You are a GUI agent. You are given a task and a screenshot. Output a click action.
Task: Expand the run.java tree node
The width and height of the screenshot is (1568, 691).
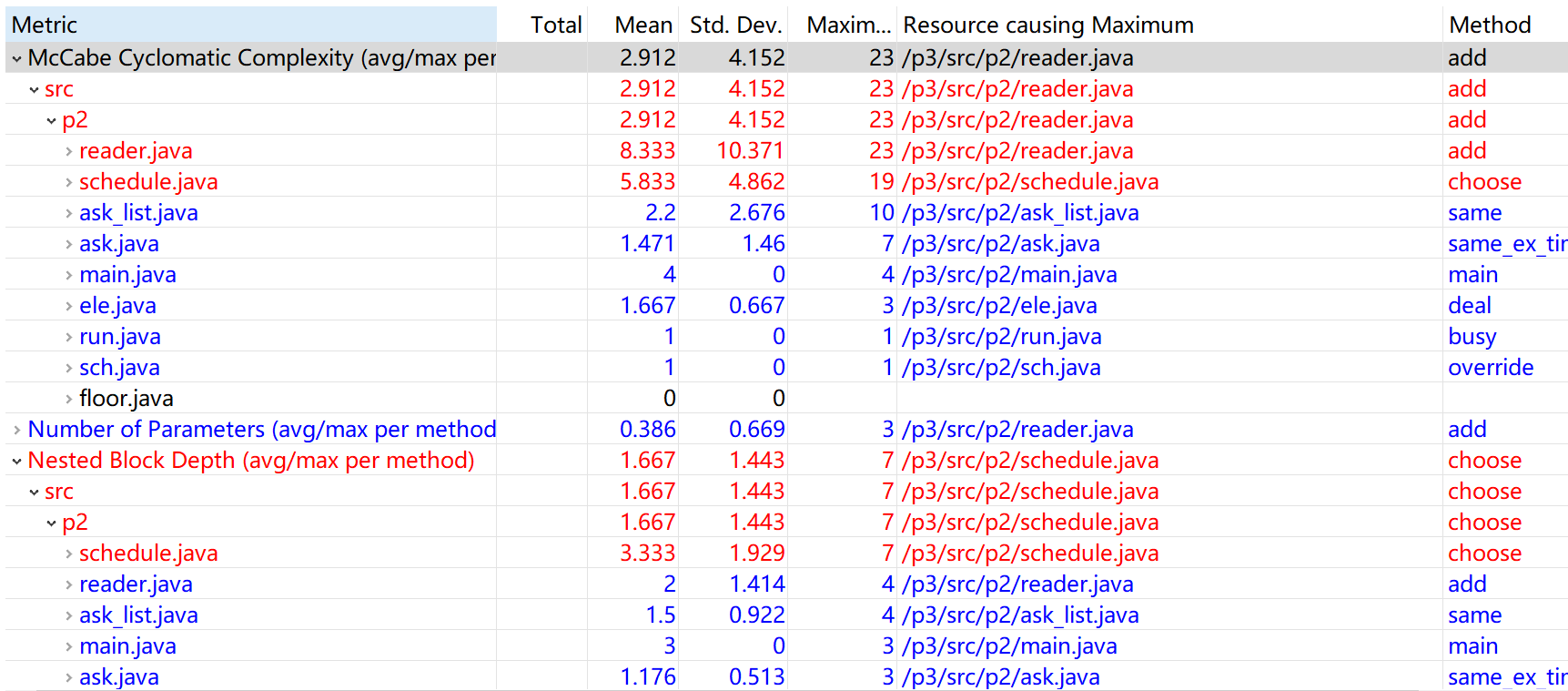coord(68,337)
